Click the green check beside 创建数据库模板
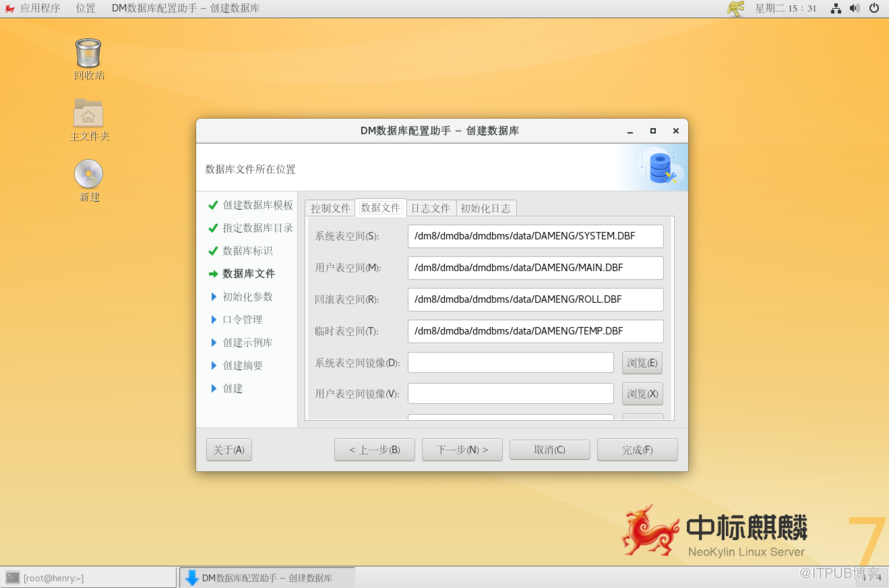The image size is (889, 588). [213, 205]
